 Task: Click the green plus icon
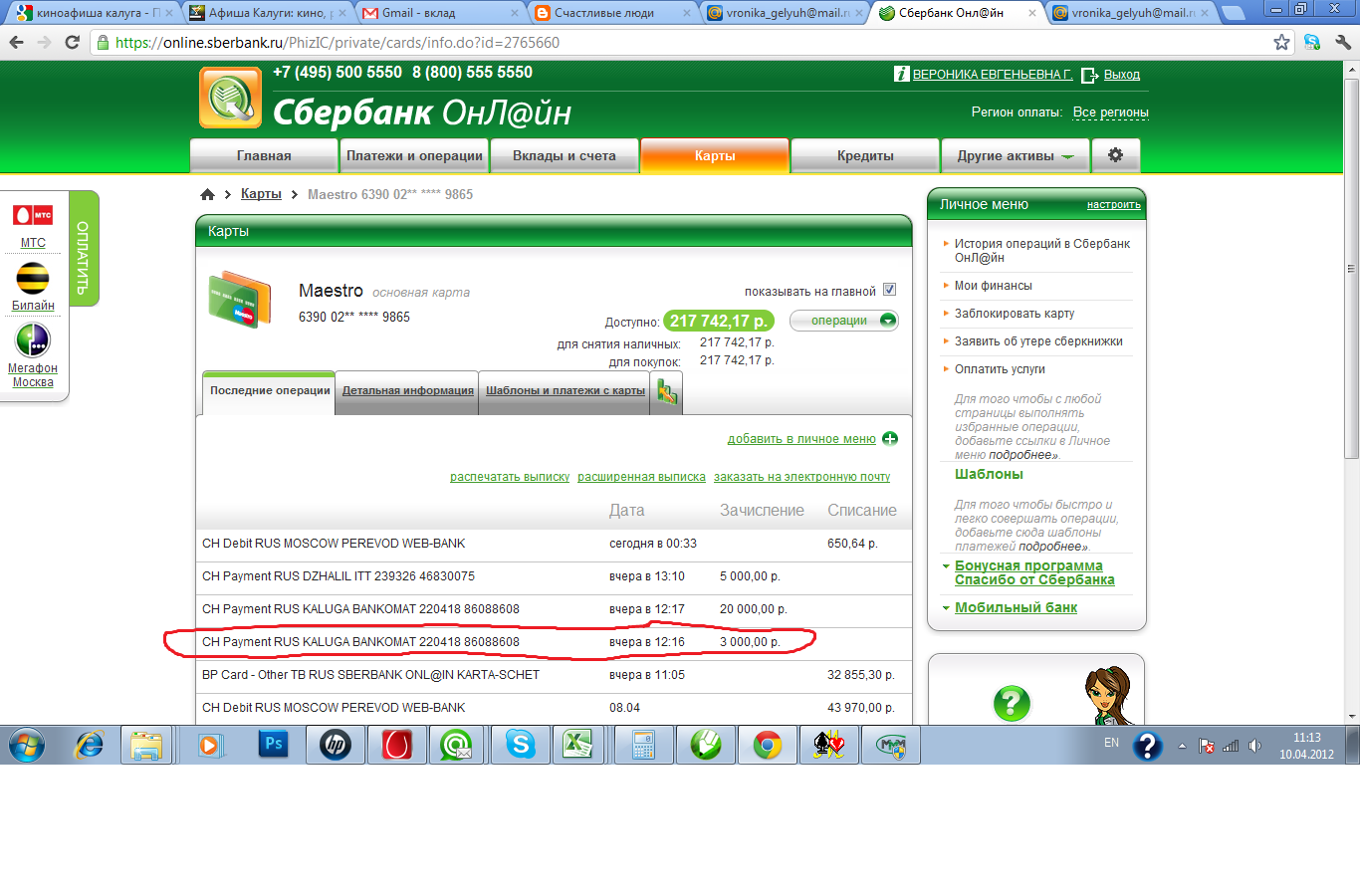tap(890, 439)
